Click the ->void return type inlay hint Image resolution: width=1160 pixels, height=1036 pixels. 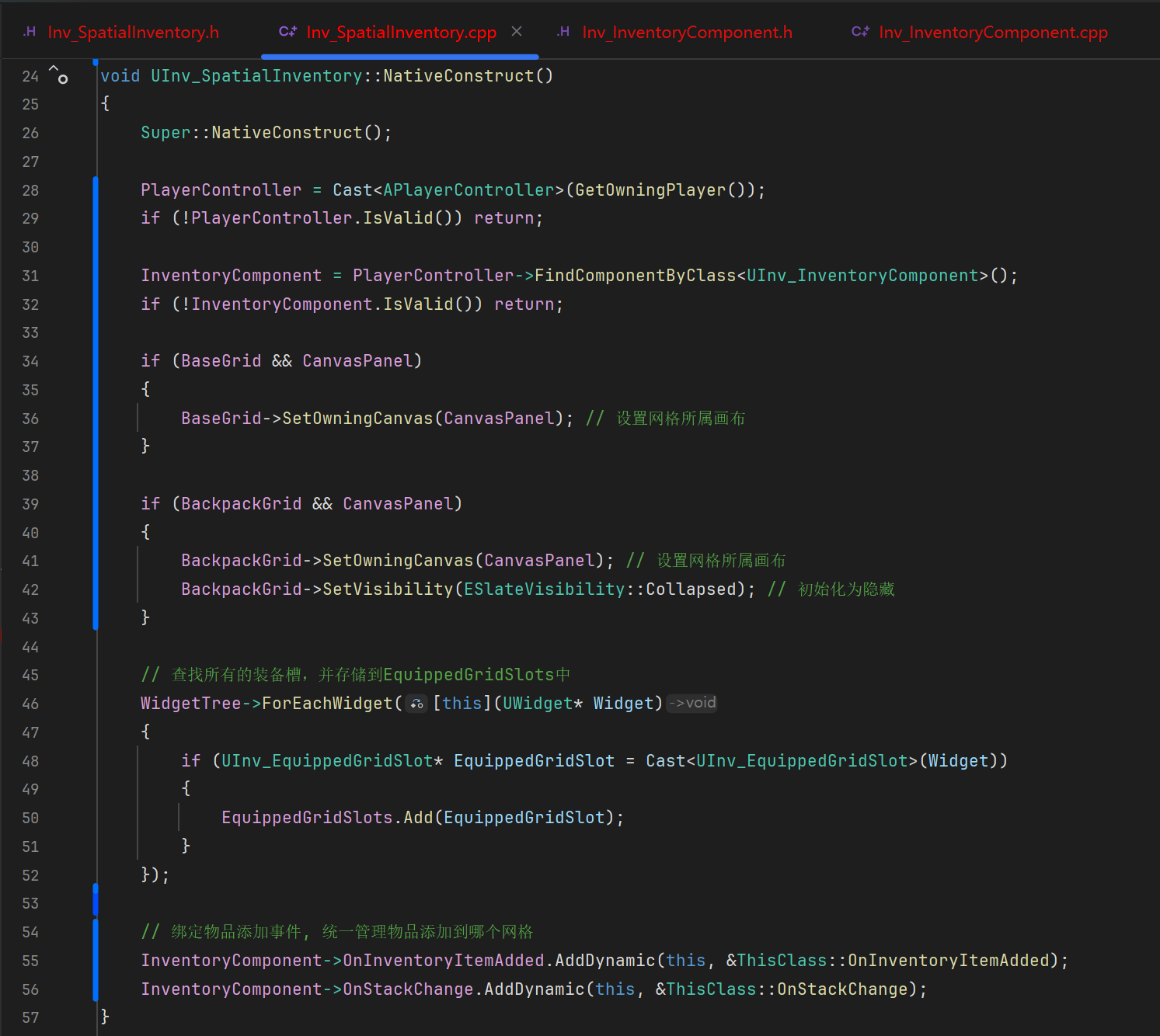(692, 703)
